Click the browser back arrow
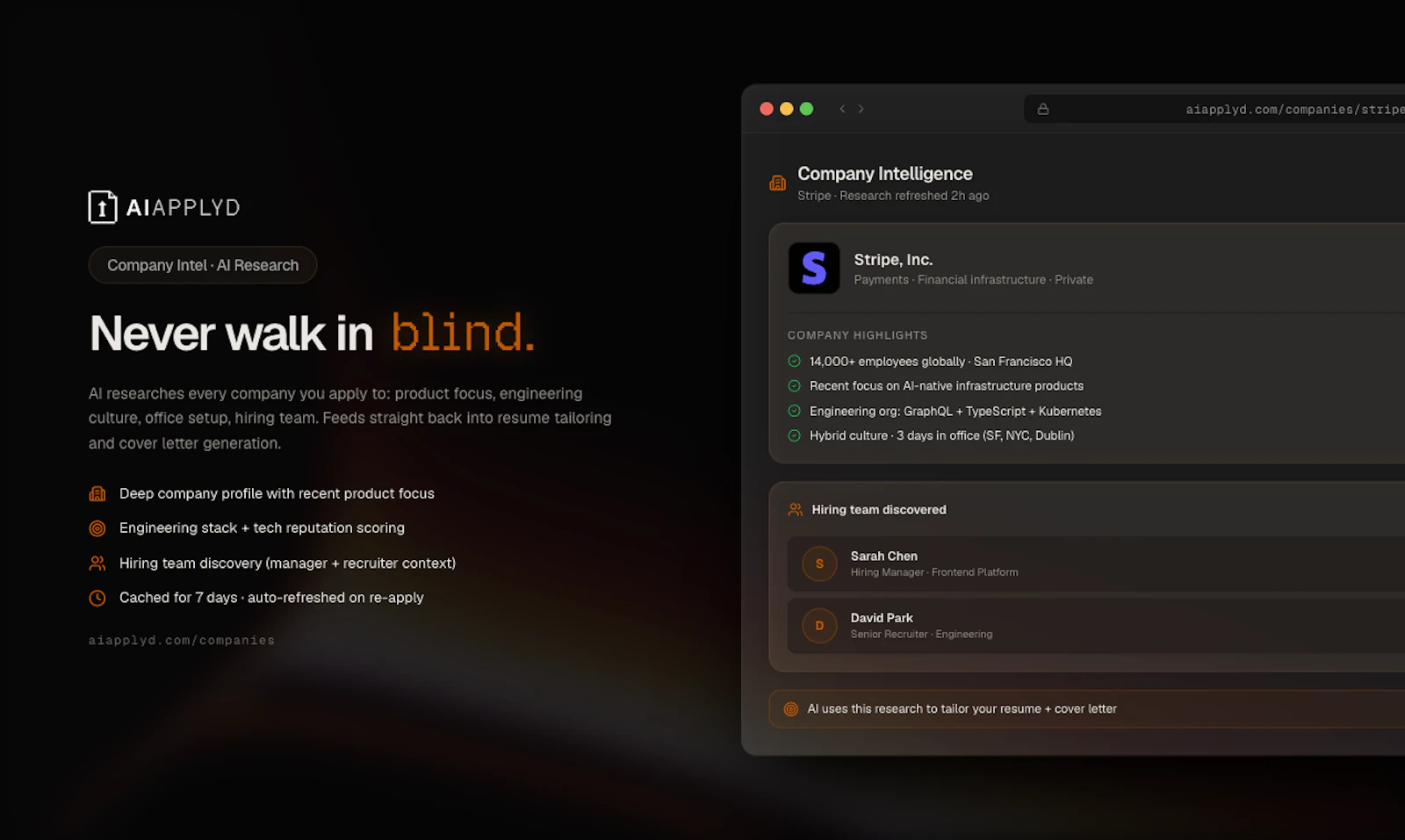The height and width of the screenshot is (840, 1405). pyautogui.click(x=842, y=109)
